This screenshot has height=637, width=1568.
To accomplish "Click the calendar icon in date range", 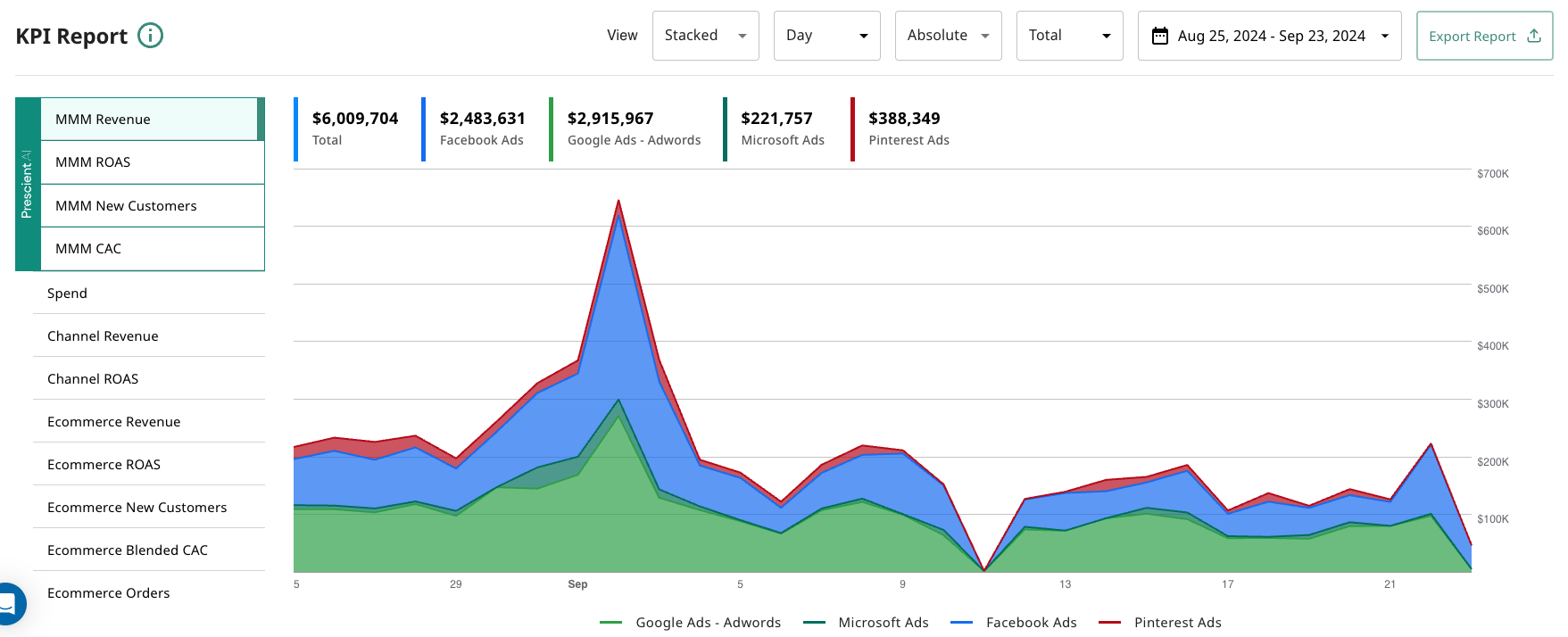I will tap(1159, 36).
